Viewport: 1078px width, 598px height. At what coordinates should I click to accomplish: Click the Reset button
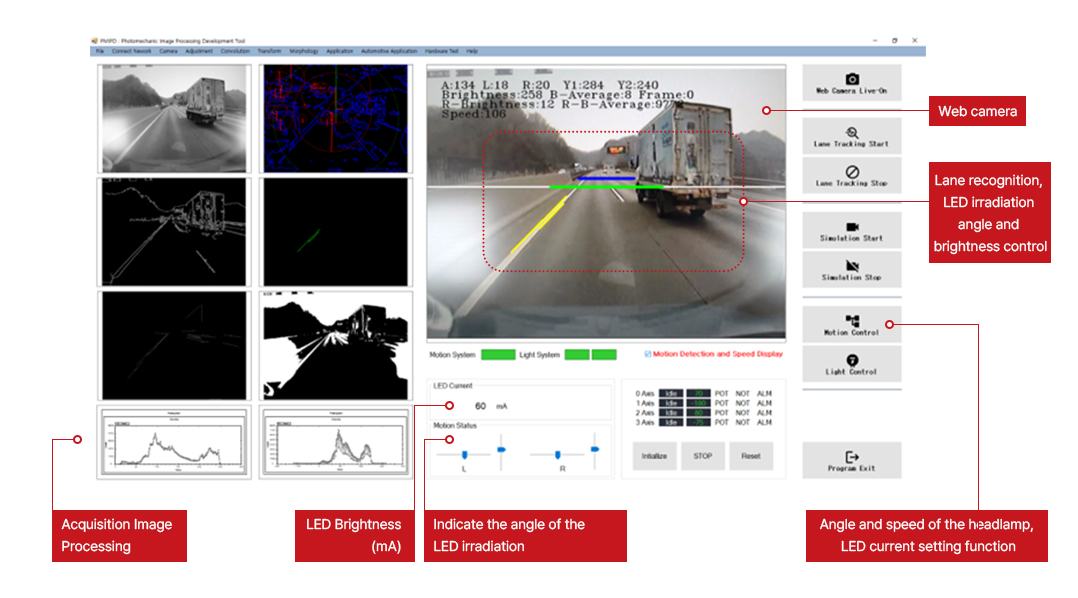(x=750, y=456)
